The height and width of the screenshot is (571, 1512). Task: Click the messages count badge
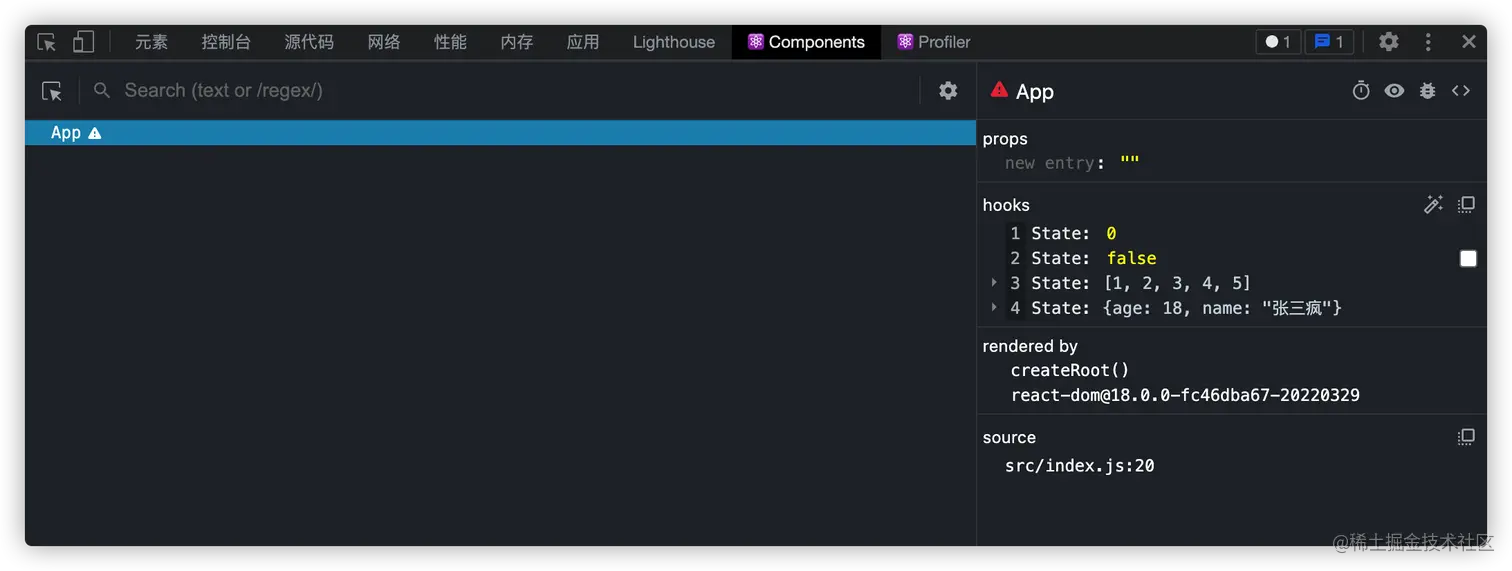(1329, 42)
